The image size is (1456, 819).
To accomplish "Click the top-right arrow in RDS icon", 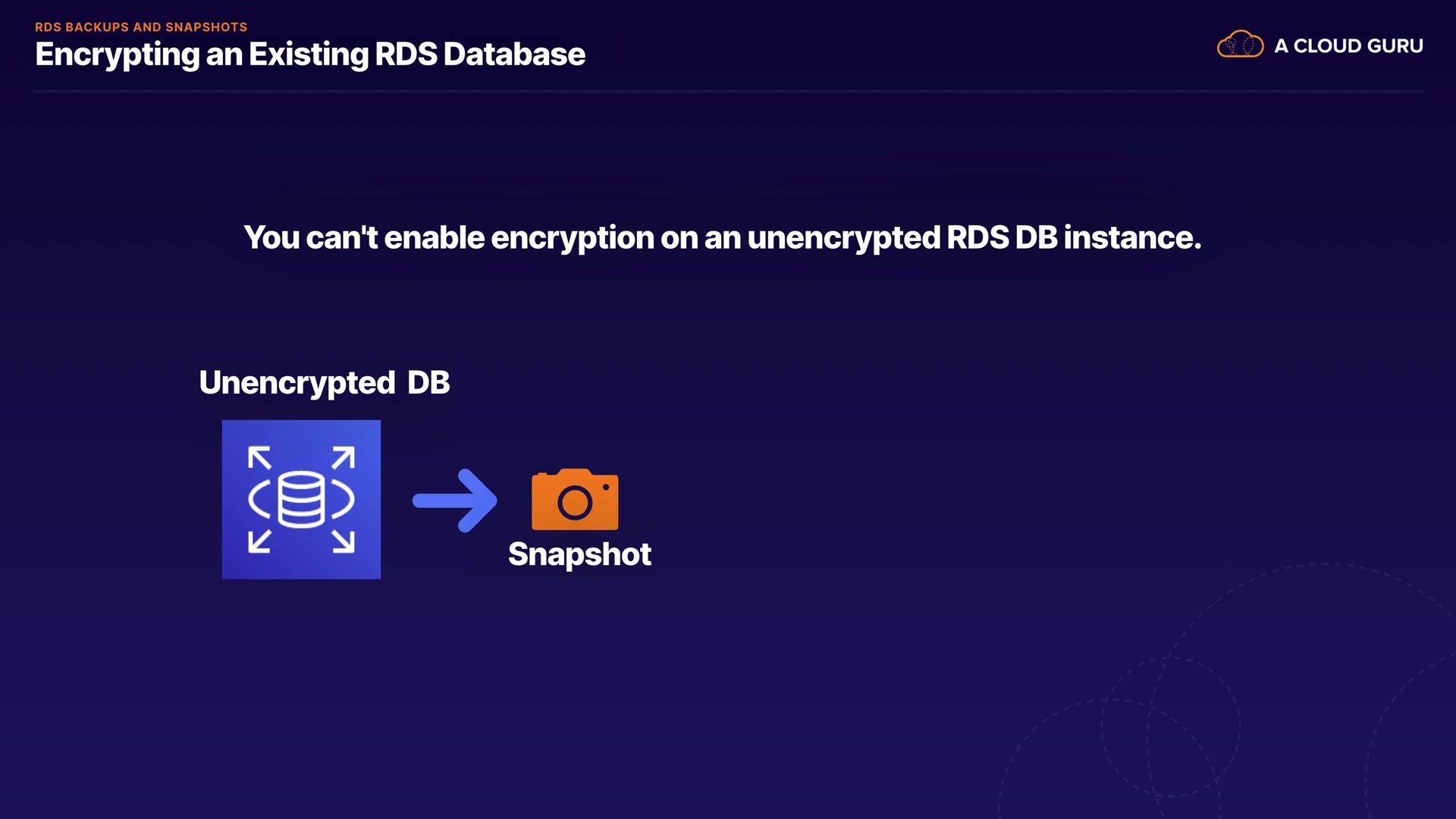I will coord(343,458).
